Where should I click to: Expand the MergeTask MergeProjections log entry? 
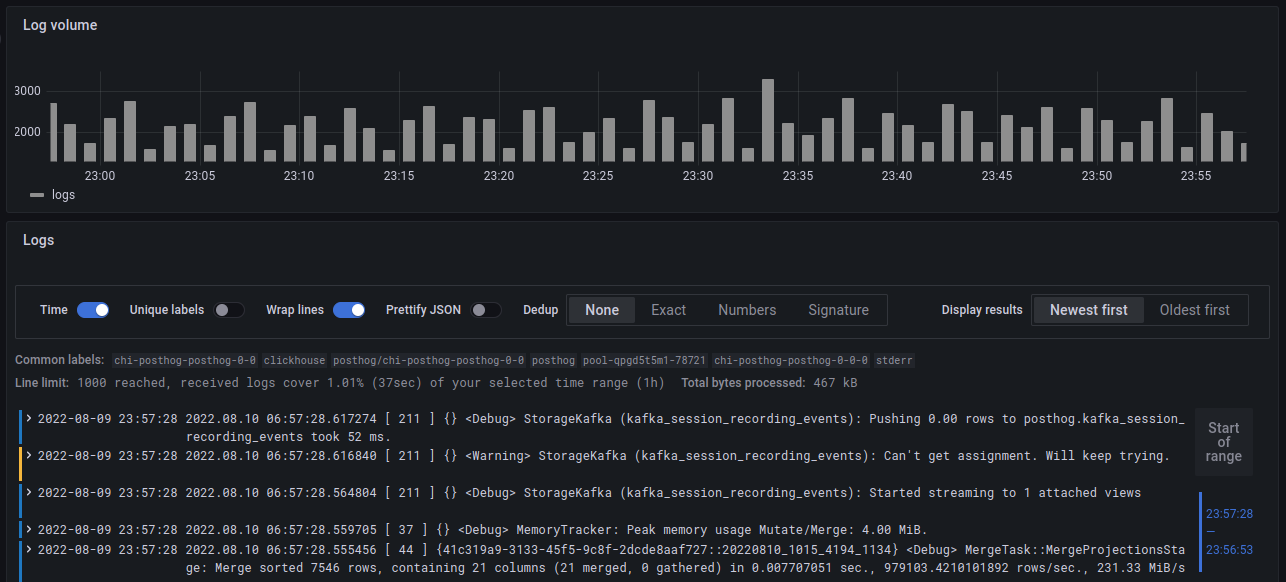[x=27, y=548]
